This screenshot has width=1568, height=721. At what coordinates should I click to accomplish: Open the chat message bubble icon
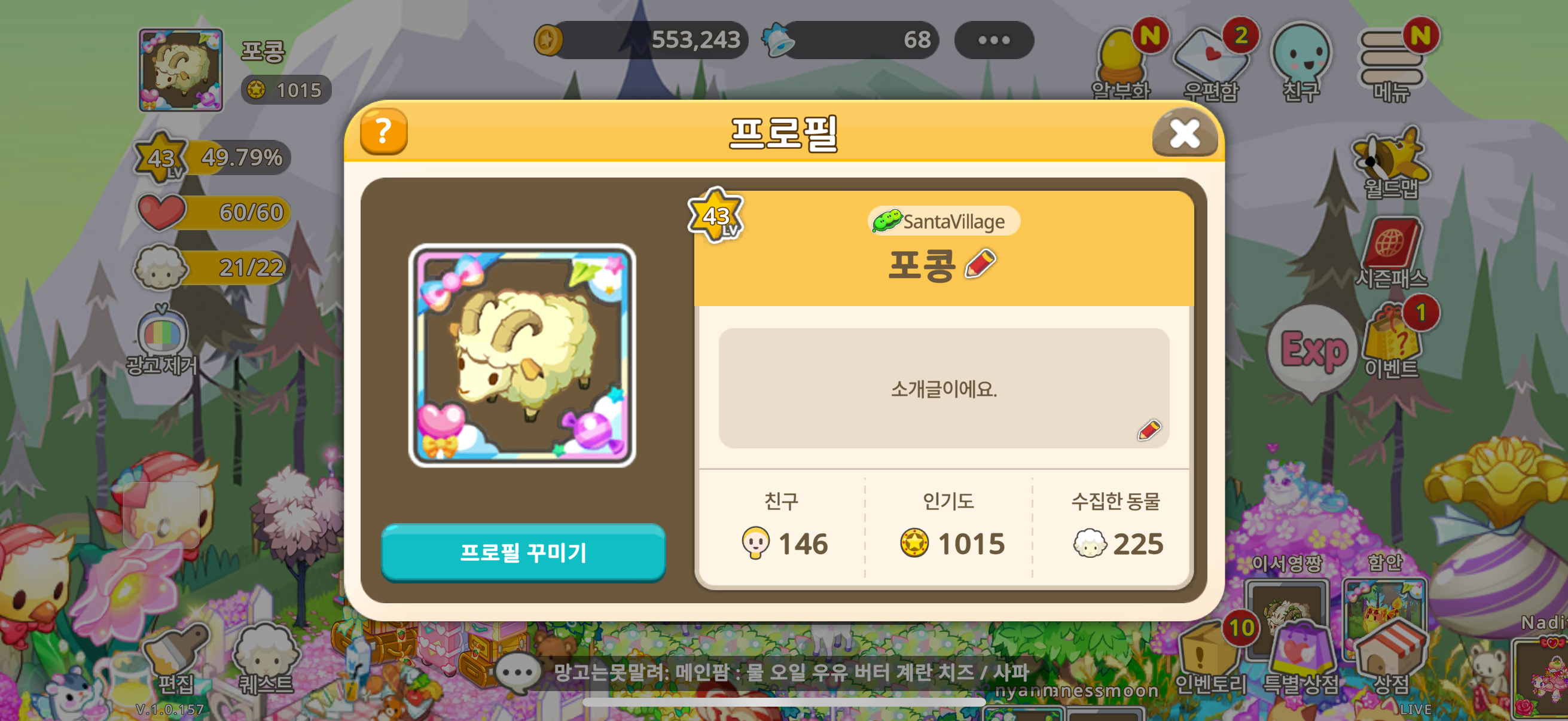[x=517, y=673]
